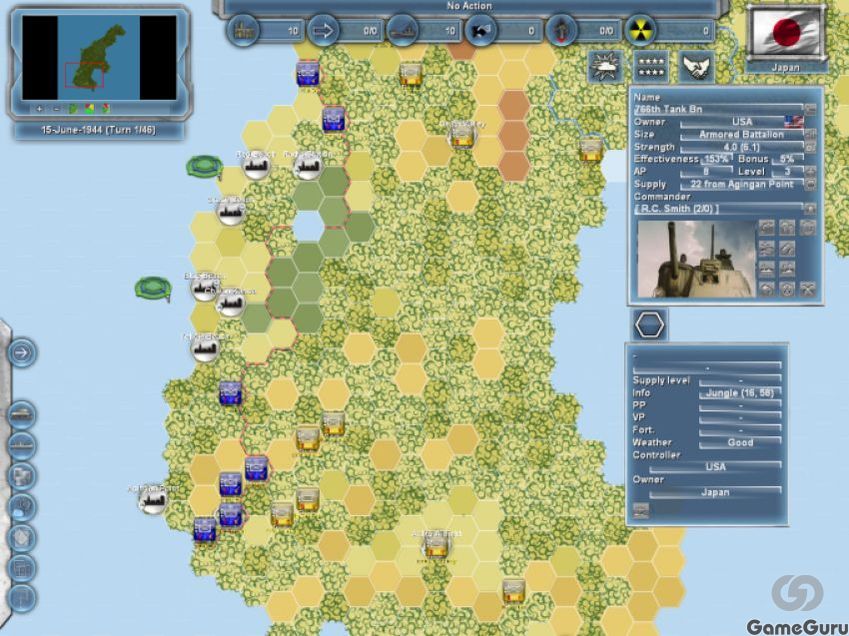
Task: Open the cloud weather icon in left sidebar
Action: tap(22, 508)
